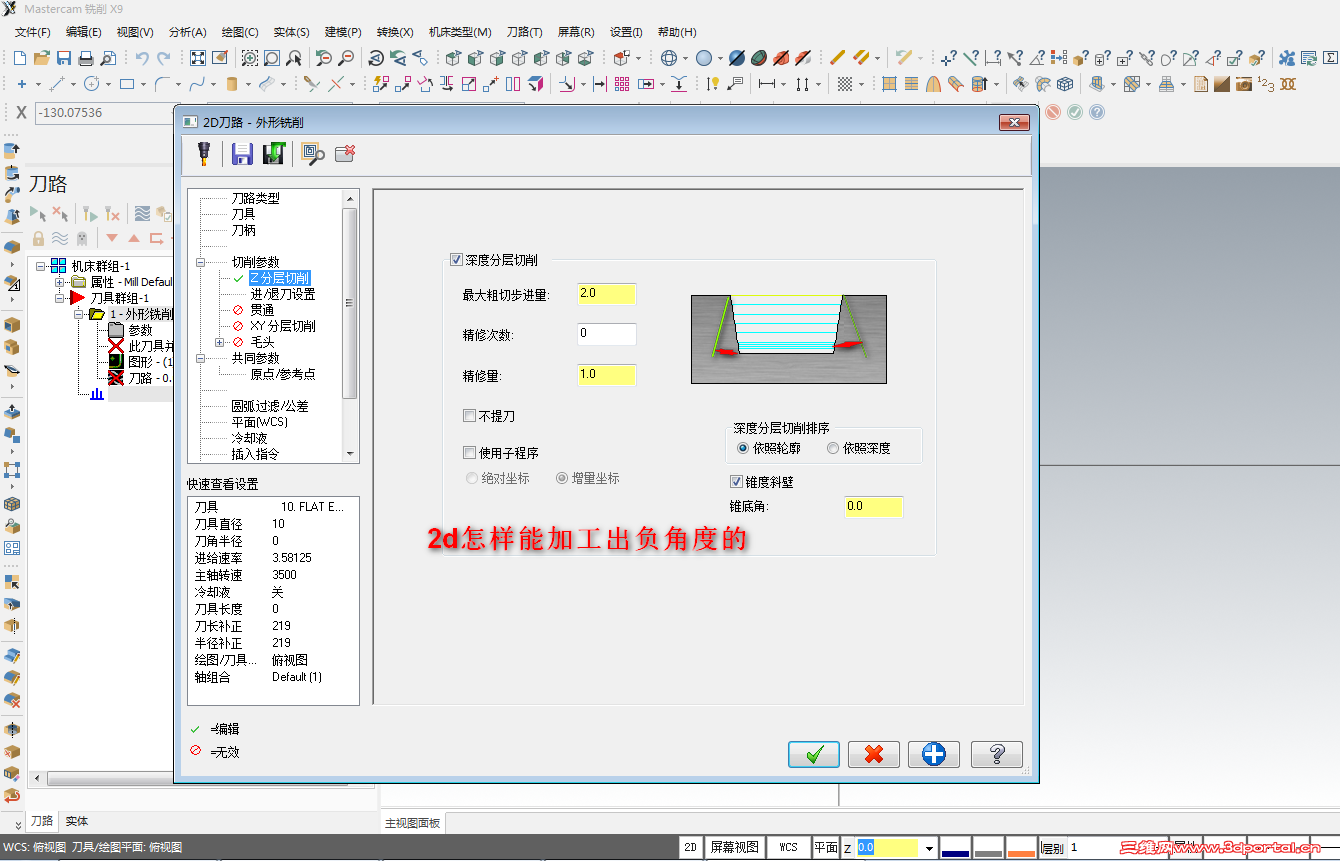The width and height of the screenshot is (1340, 861).
Task: Click the tool icon in dialog toolbar
Action: click(203, 153)
